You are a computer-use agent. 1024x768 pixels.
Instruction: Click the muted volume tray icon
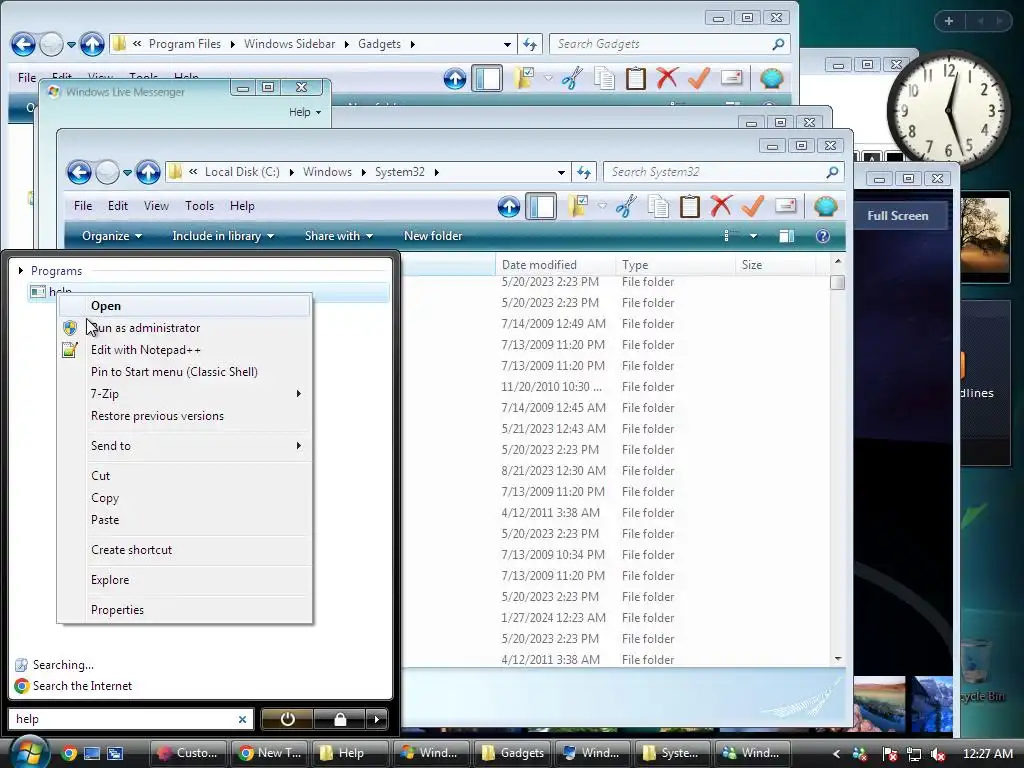click(938, 754)
